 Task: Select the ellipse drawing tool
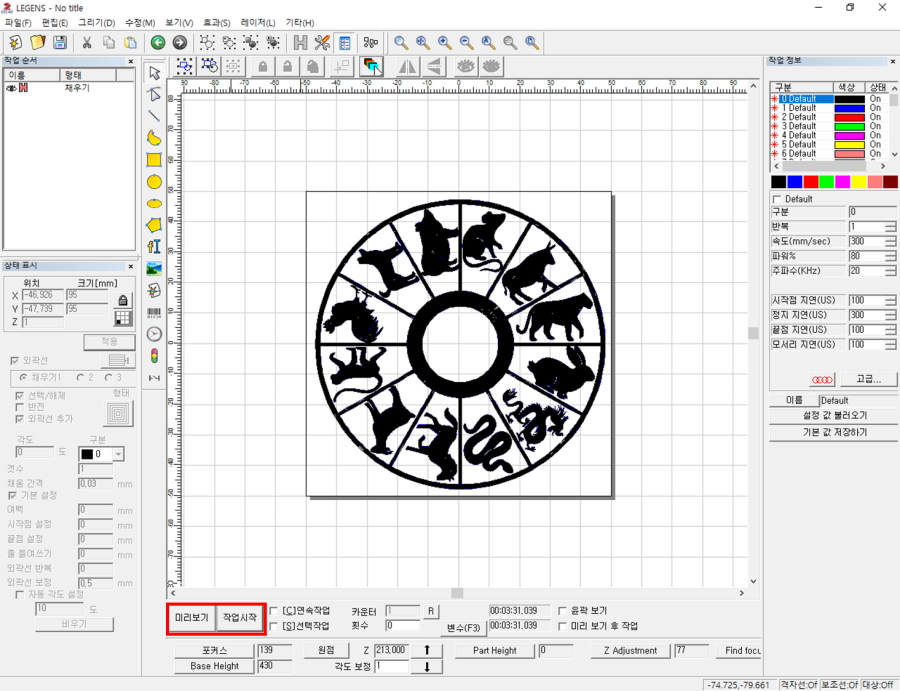click(x=154, y=204)
